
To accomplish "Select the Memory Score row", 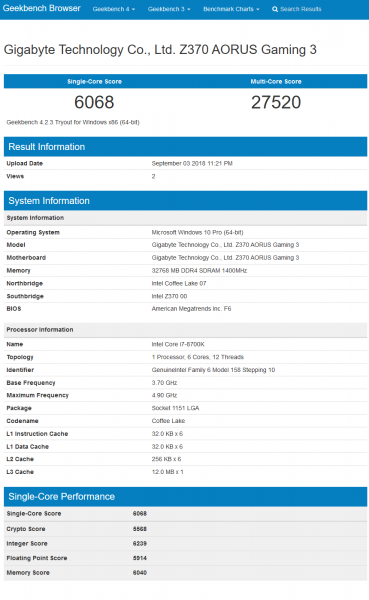I will (x=185, y=573).
